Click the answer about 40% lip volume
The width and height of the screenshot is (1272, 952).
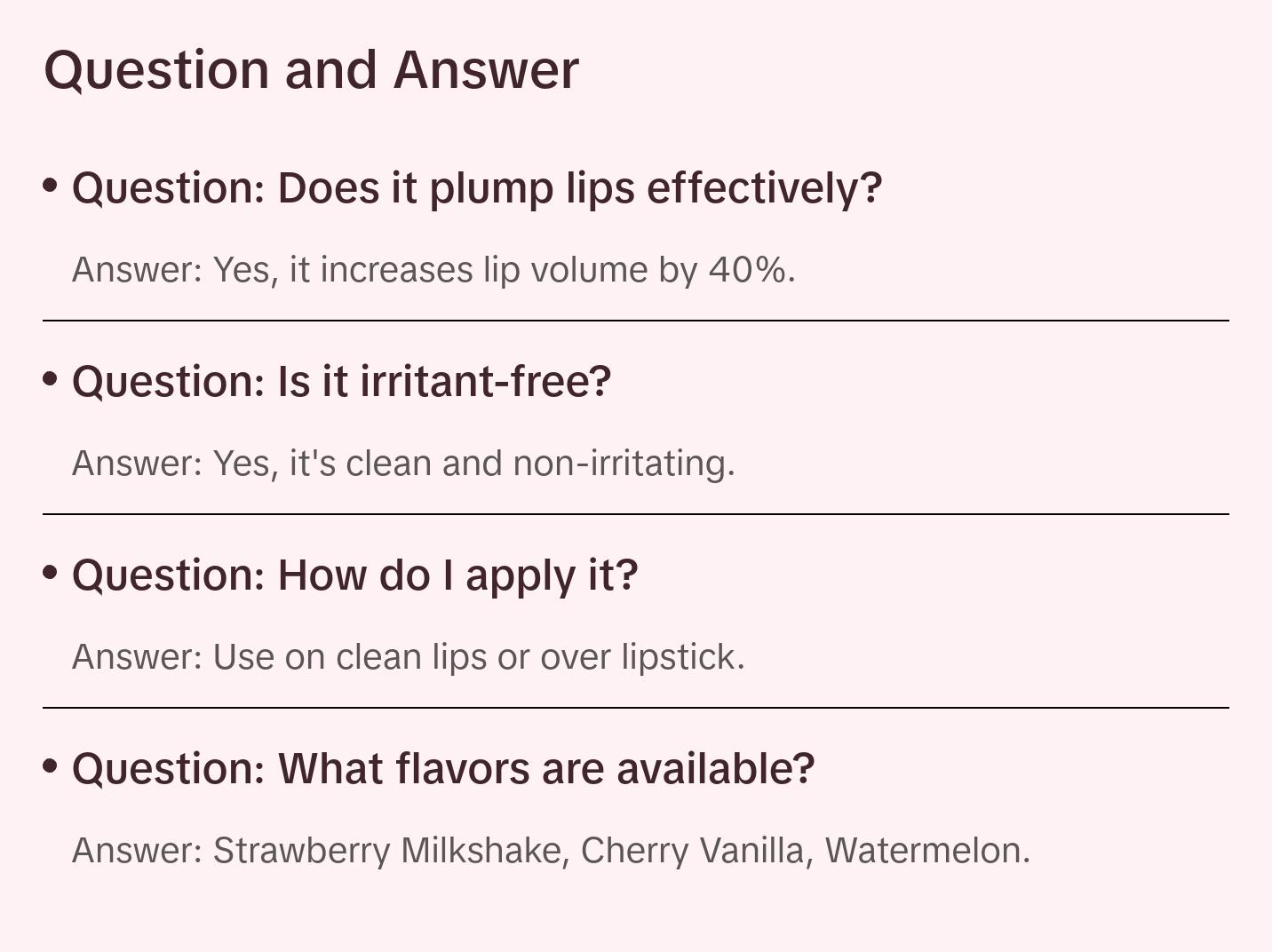coord(433,270)
